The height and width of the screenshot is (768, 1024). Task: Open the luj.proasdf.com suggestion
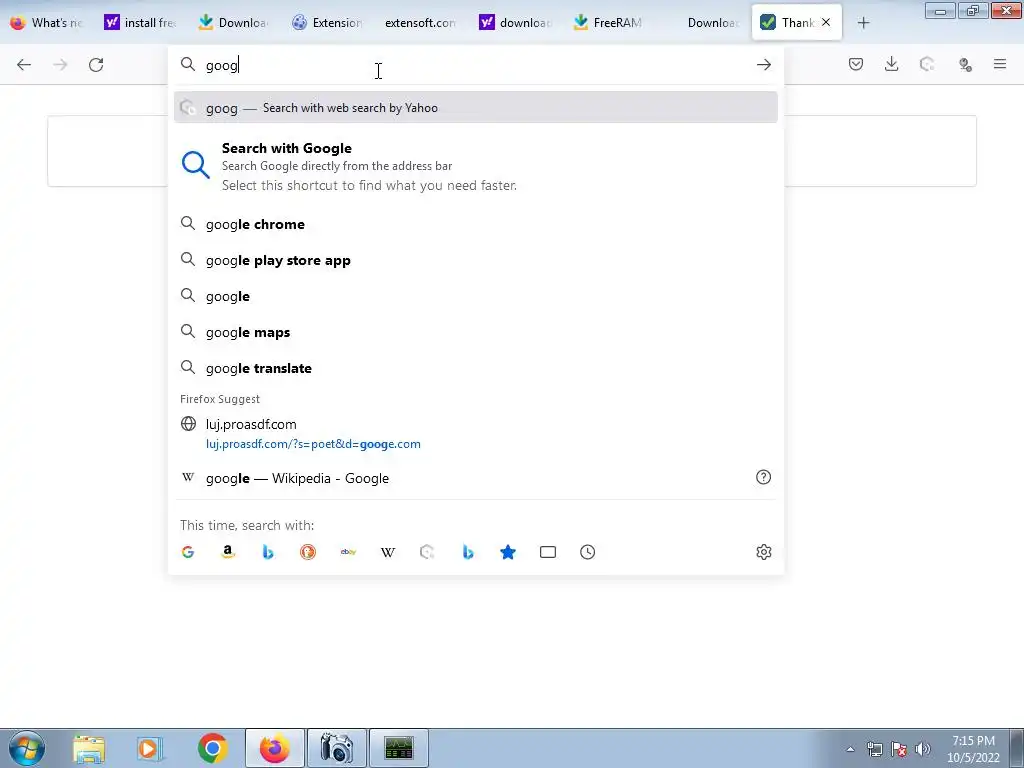(x=475, y=434)
